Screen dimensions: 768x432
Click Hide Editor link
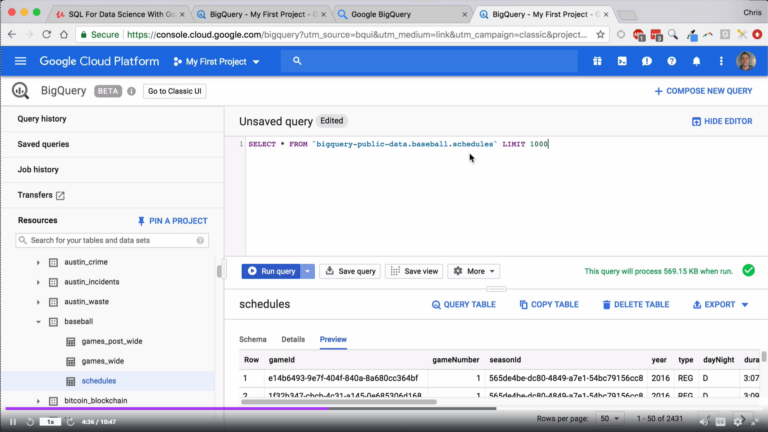(722, 121)
